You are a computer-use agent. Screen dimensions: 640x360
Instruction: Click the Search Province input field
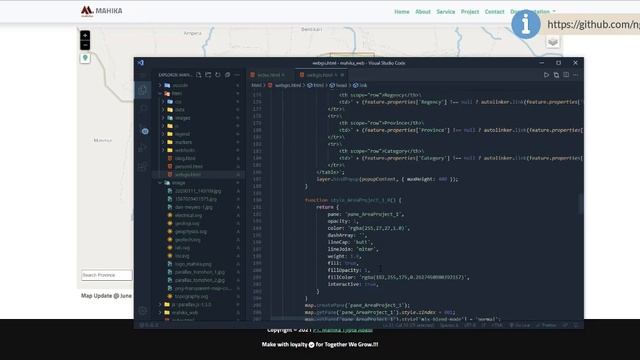(x=107, y=275)
